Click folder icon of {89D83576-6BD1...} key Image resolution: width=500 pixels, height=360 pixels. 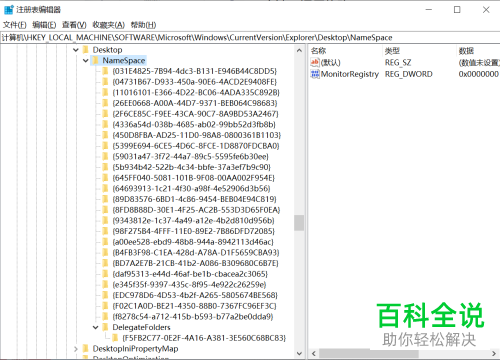[105, 199]
